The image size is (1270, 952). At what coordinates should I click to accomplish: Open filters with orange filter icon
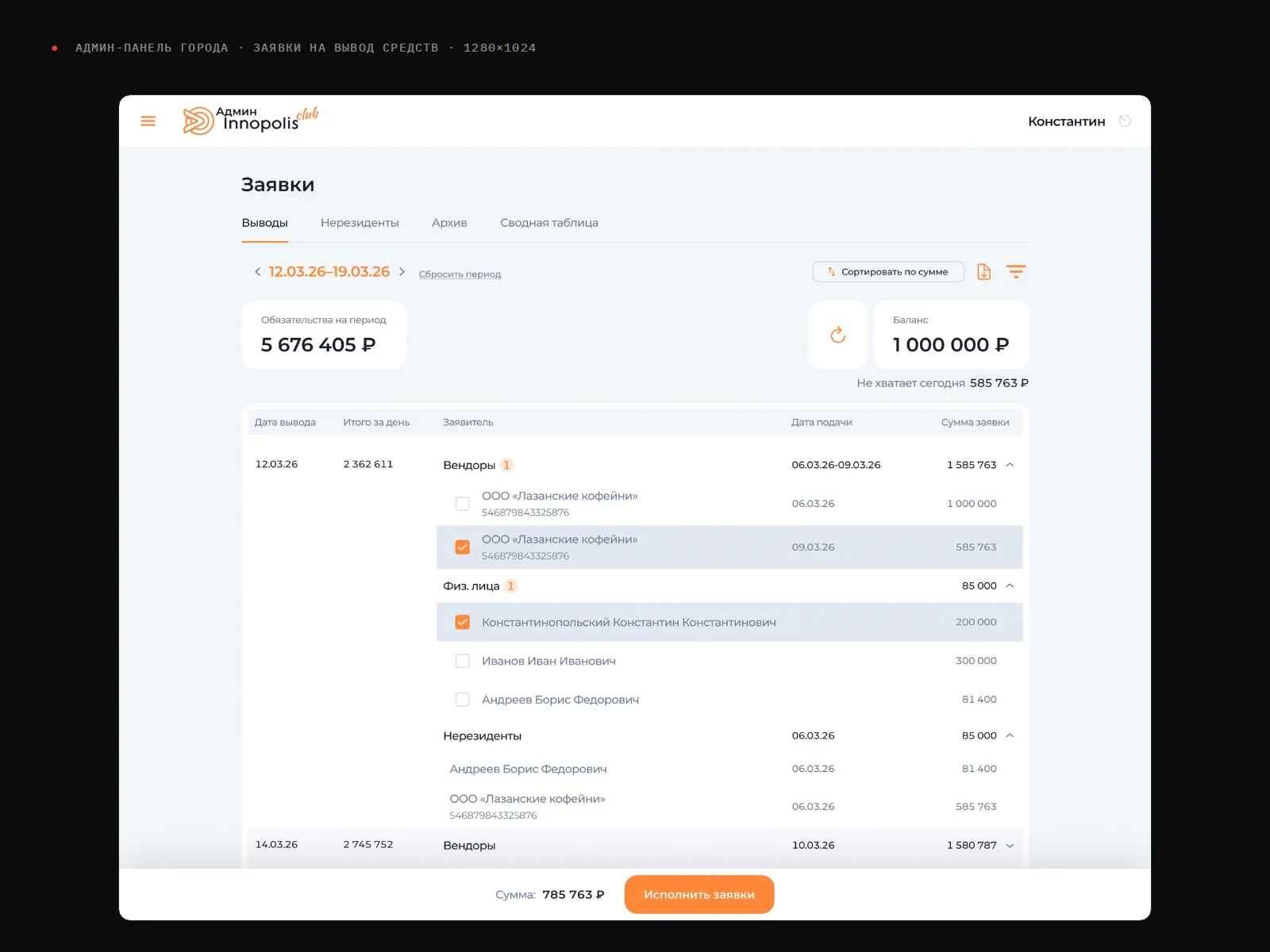click(1016, 271)
